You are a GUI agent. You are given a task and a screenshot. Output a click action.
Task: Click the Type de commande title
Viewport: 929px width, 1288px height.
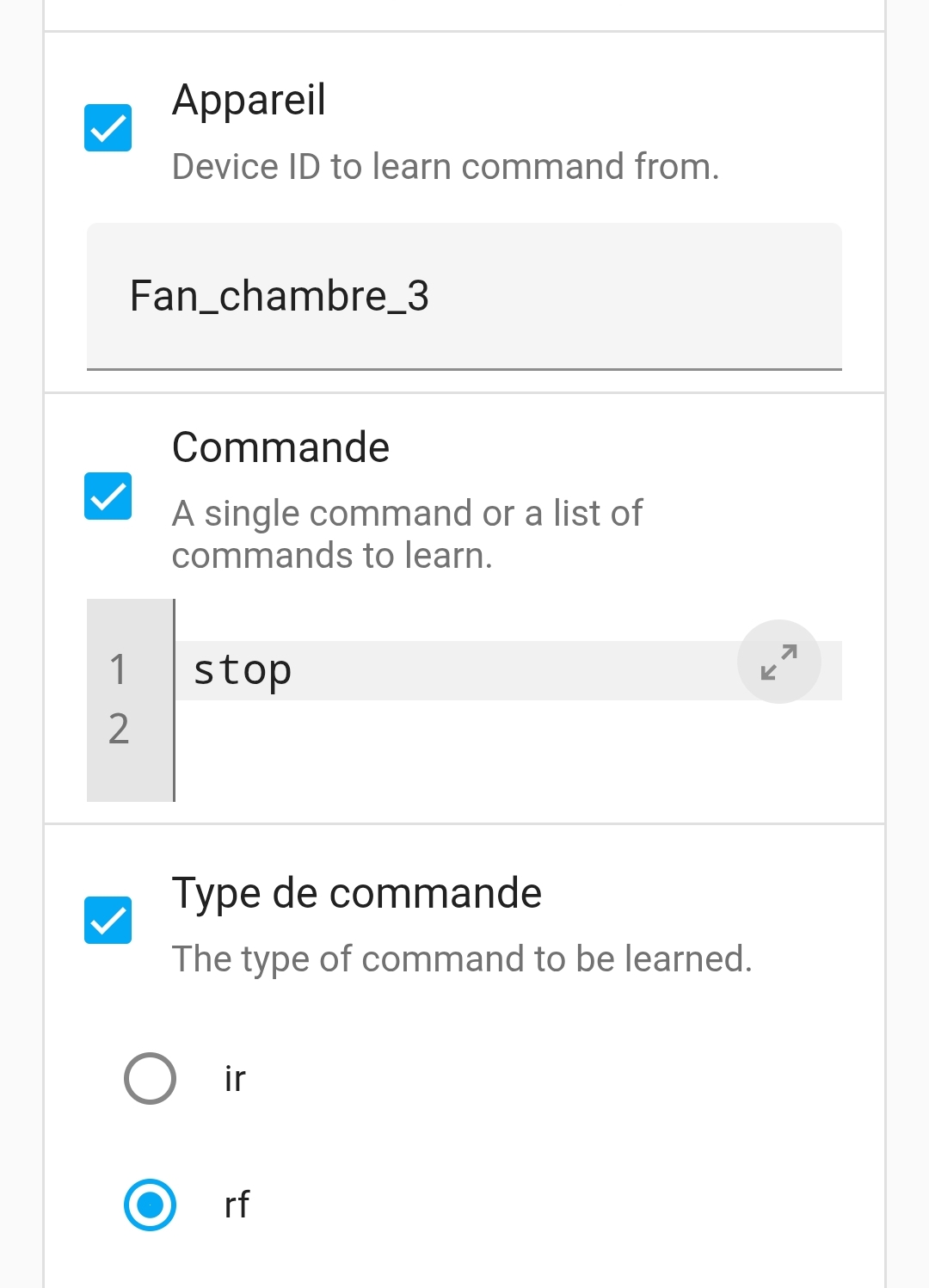[x=357, y=893]
